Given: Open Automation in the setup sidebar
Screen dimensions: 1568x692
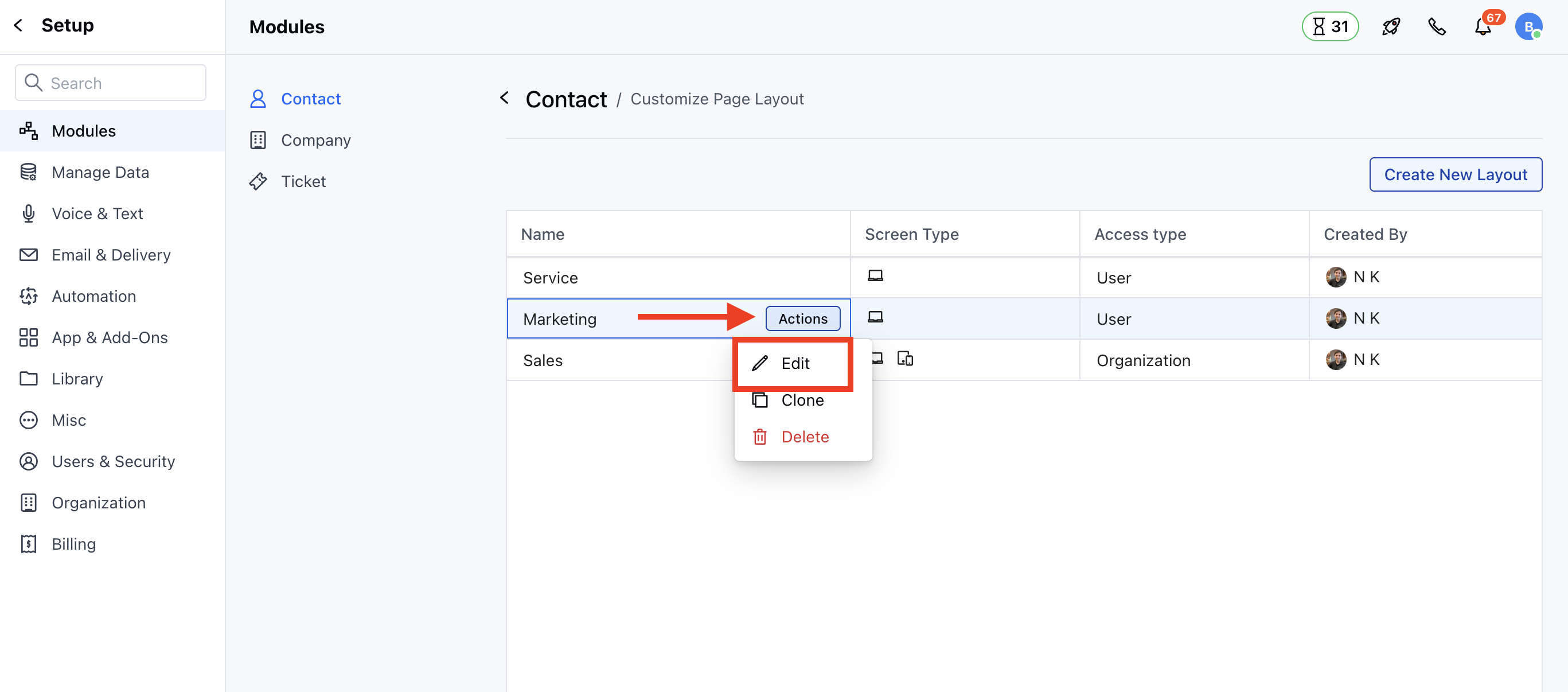Looking at the screenshot, I should click(x=93, y=296).
